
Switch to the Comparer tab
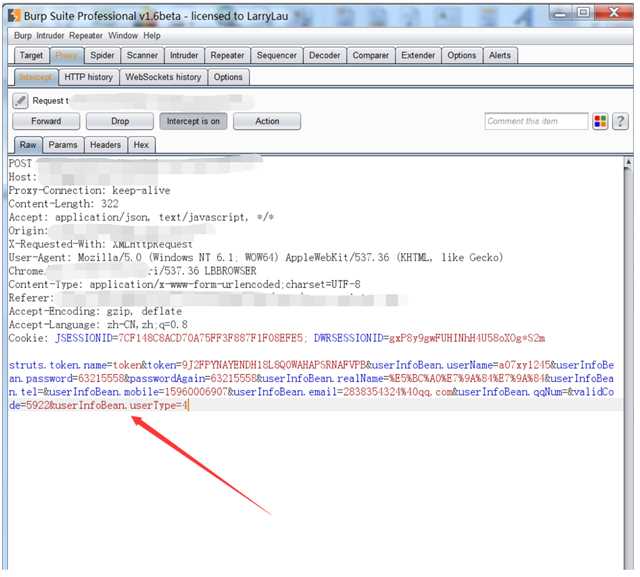pyautogui.click(x=370, y=55)
